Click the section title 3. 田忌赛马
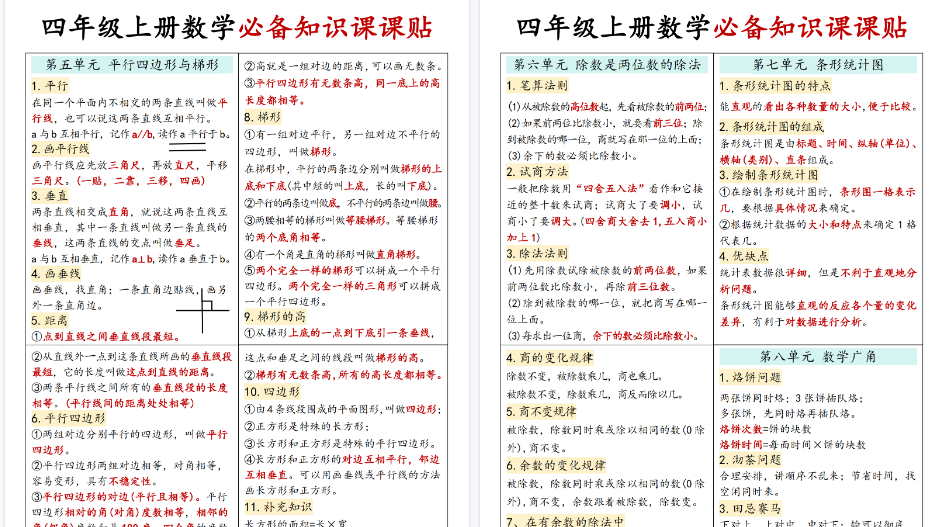Image resolution: width=937 pixels, height=527 pixels. [750, 508]
